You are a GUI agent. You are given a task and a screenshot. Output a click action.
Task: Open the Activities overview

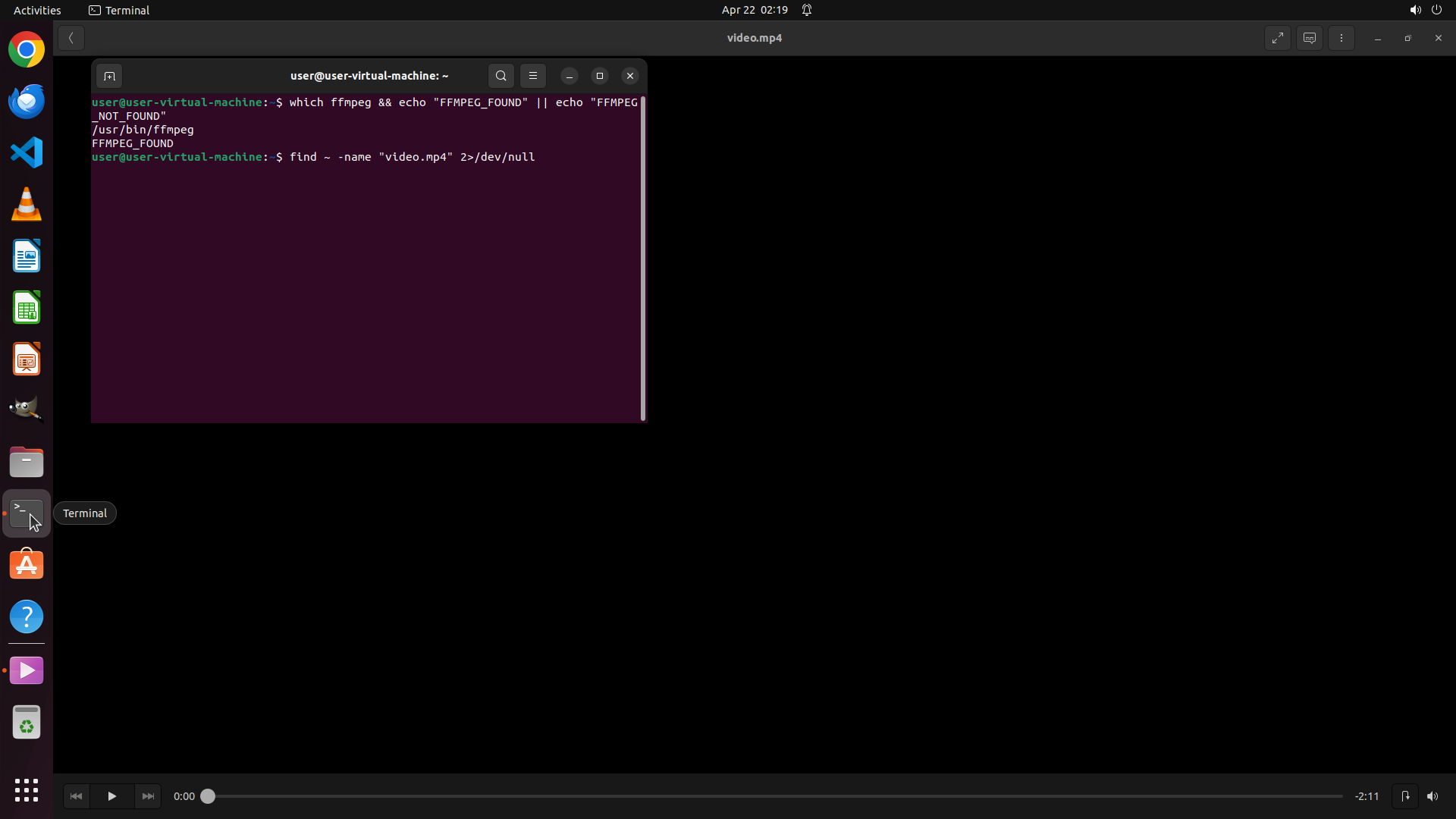(37, 10)
